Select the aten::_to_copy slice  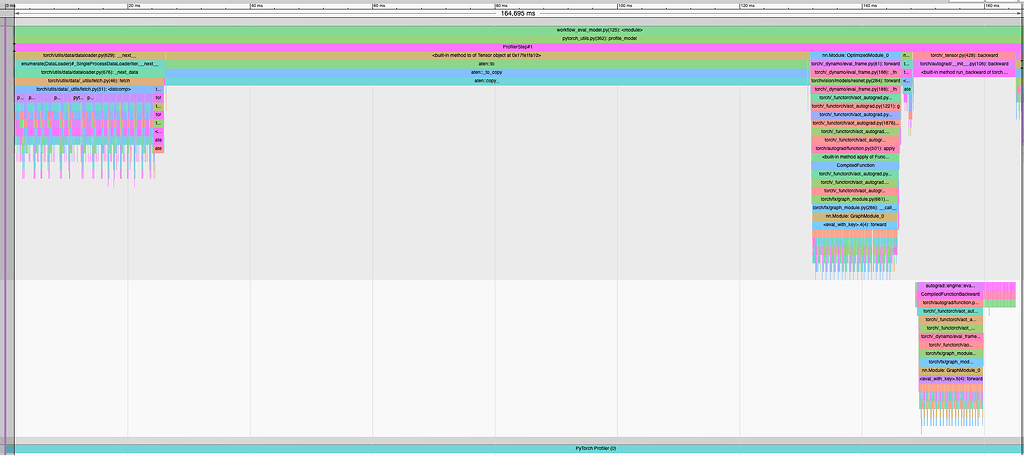486,72
